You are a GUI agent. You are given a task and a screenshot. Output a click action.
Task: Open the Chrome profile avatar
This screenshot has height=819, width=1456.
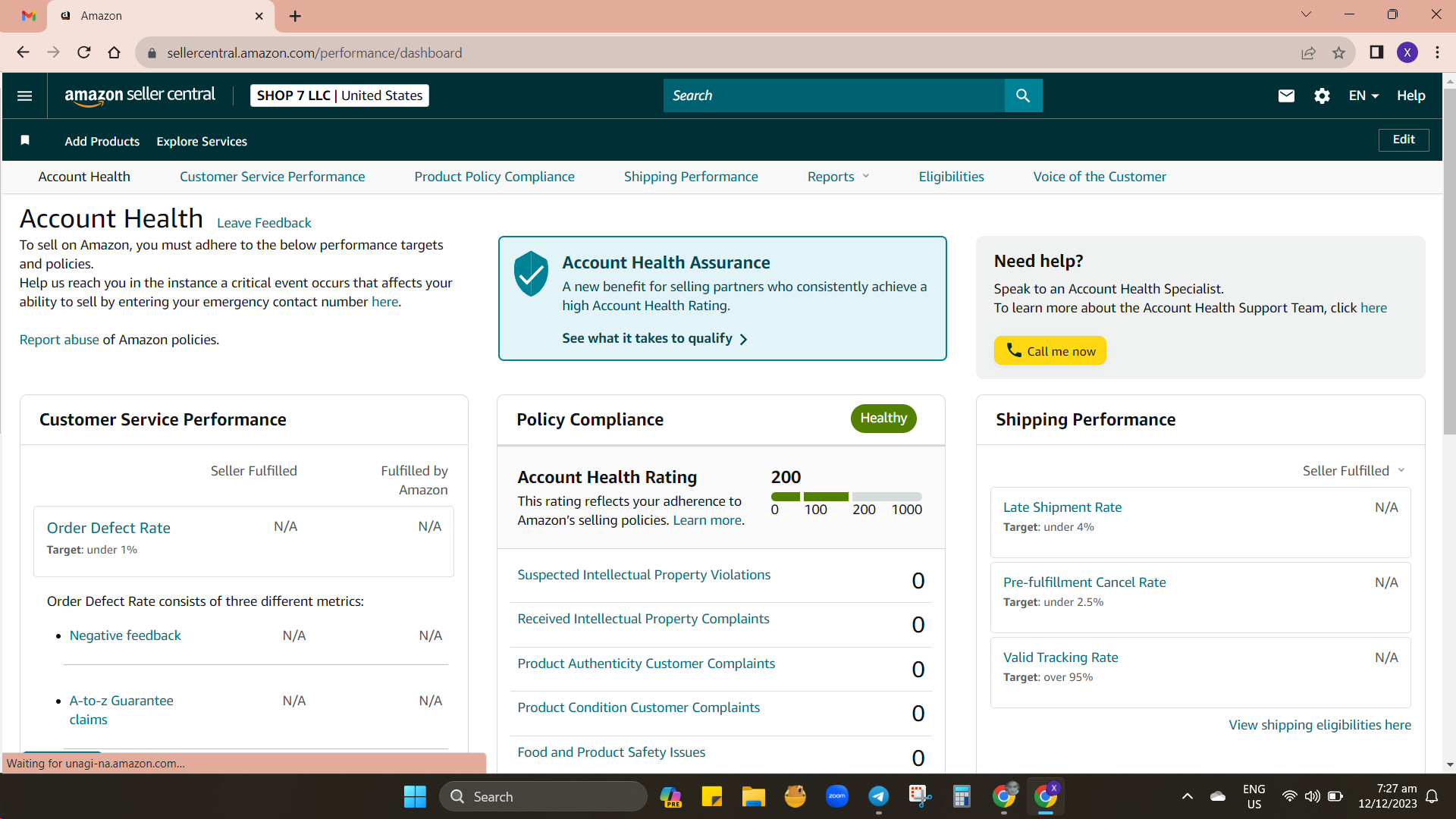click(1407, 52)
